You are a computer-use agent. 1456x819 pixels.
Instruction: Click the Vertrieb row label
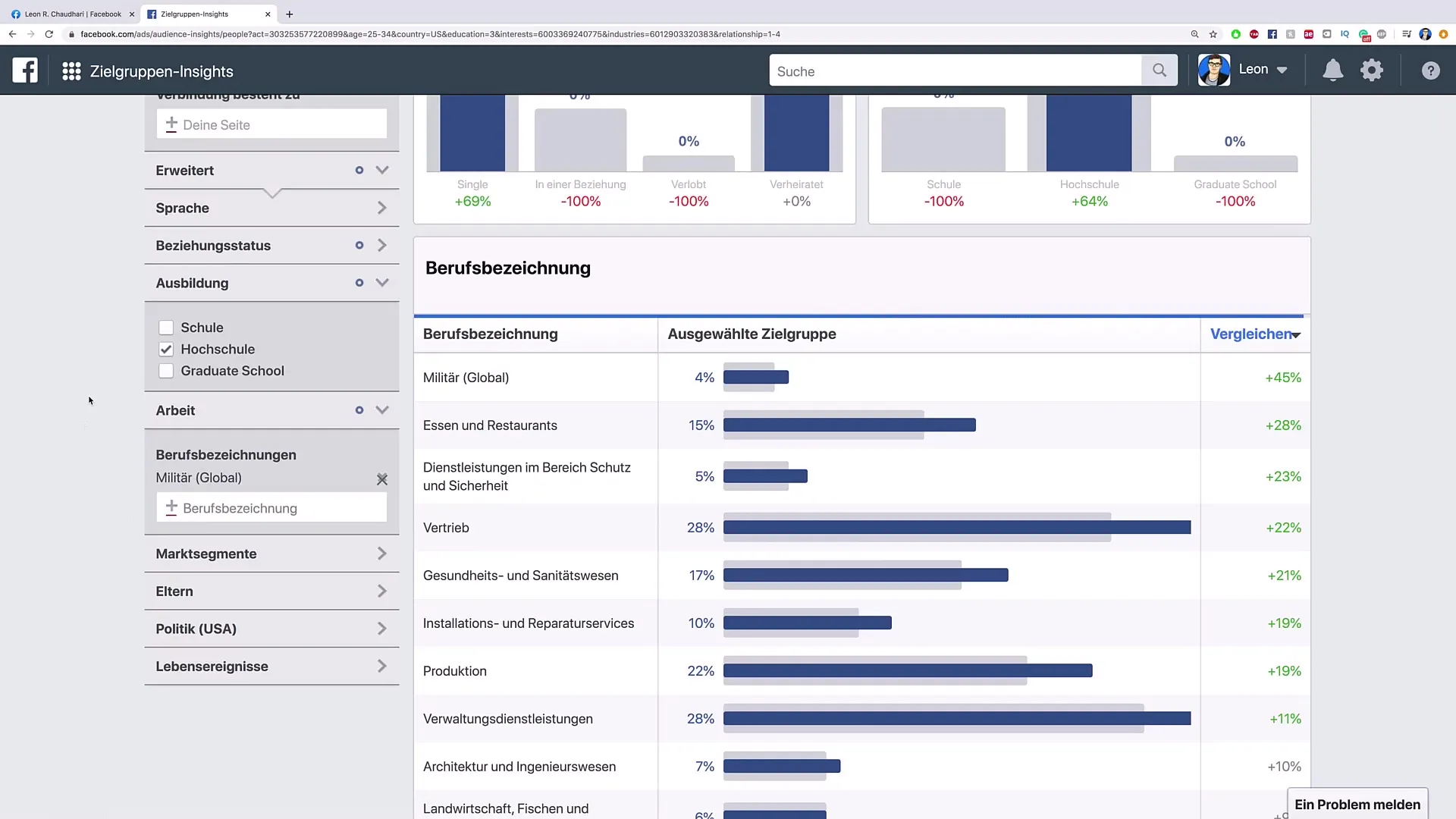point(446,528)
